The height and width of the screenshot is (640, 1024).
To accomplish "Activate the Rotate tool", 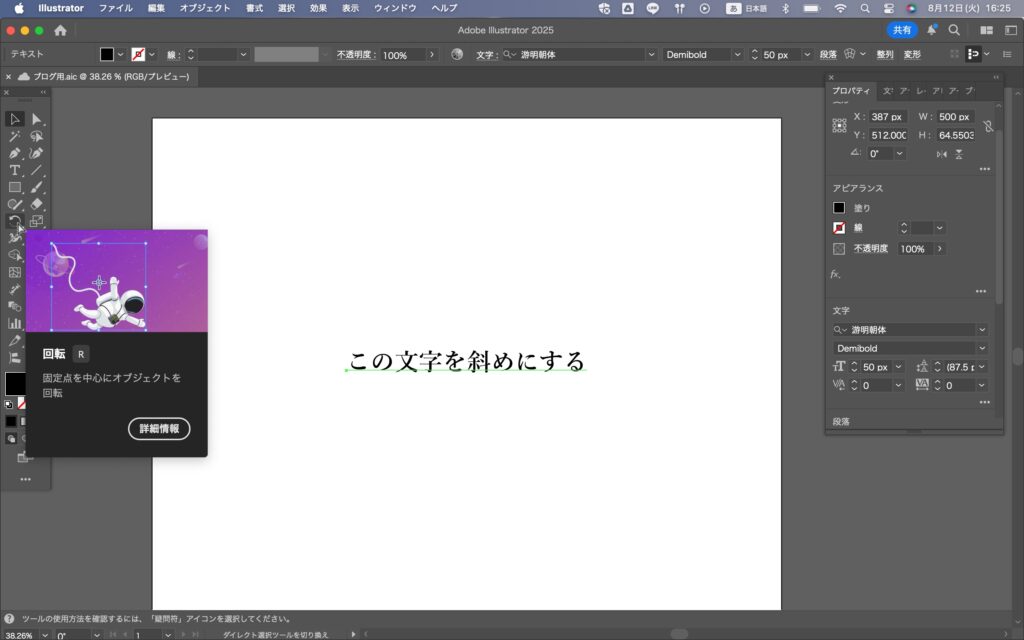I will [14, 221].
